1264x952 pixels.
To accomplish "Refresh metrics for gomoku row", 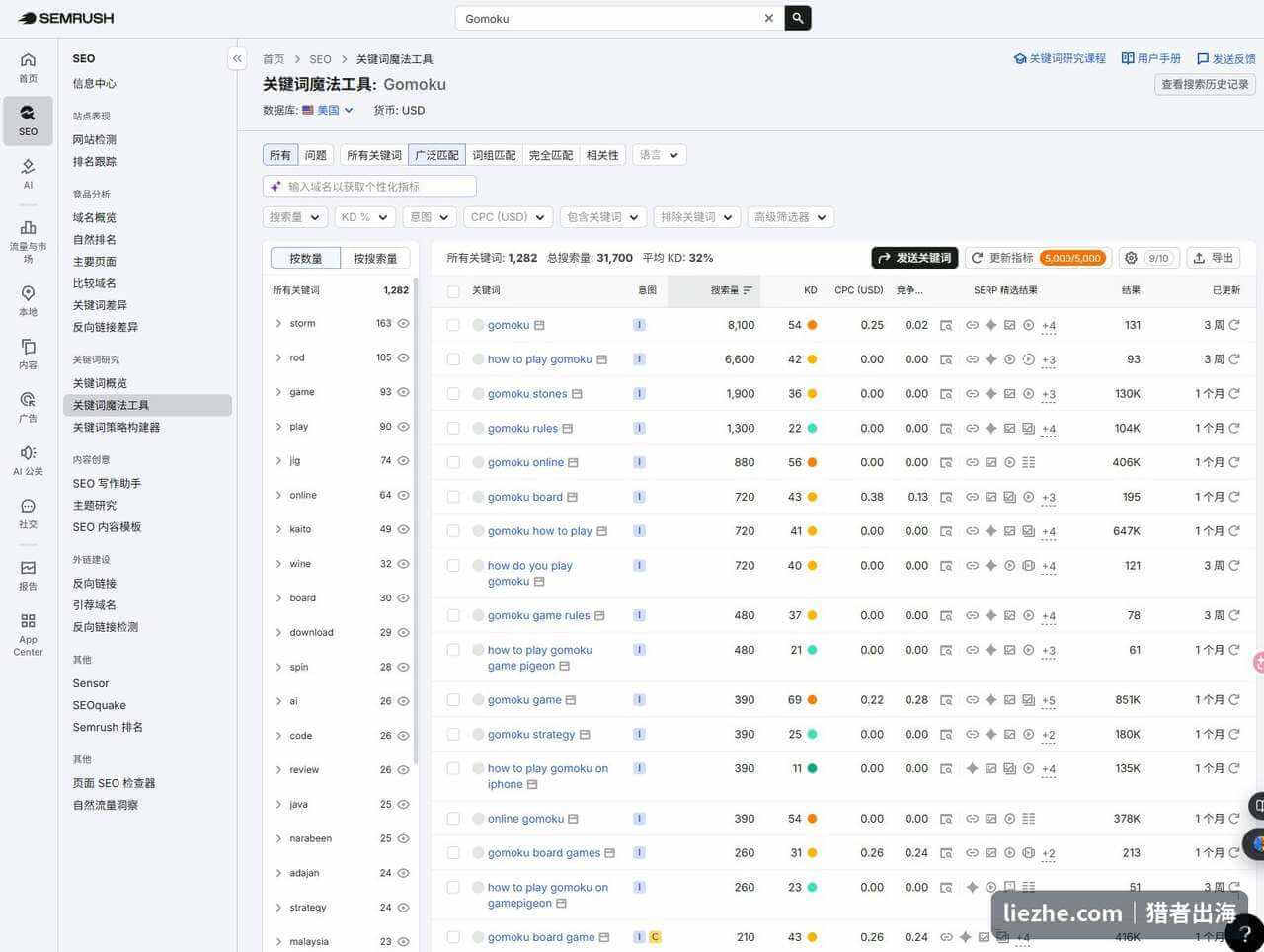I will (1234, 325).
